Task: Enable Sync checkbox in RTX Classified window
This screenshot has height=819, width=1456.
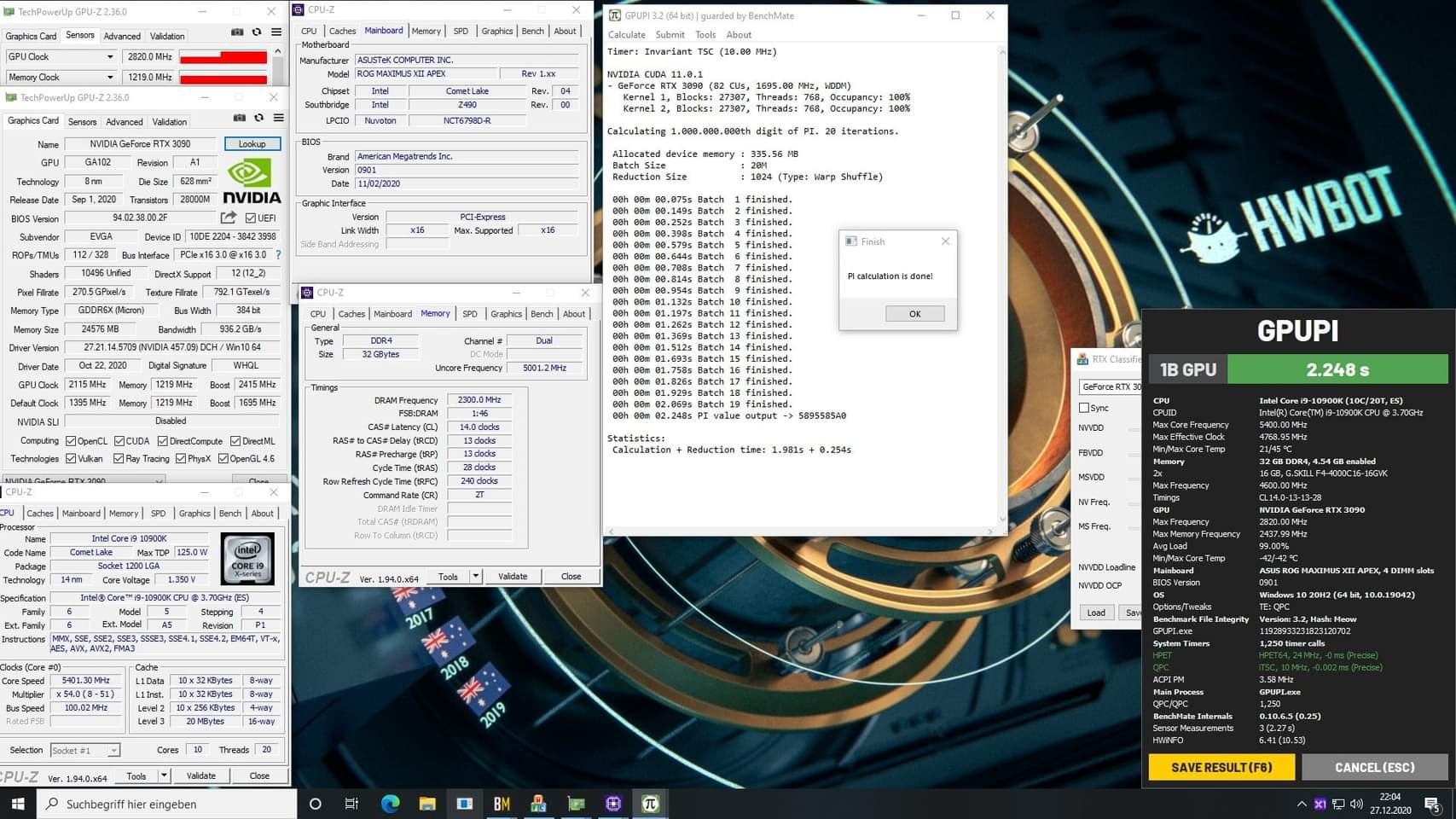Action: click(x=1084, y=408)
